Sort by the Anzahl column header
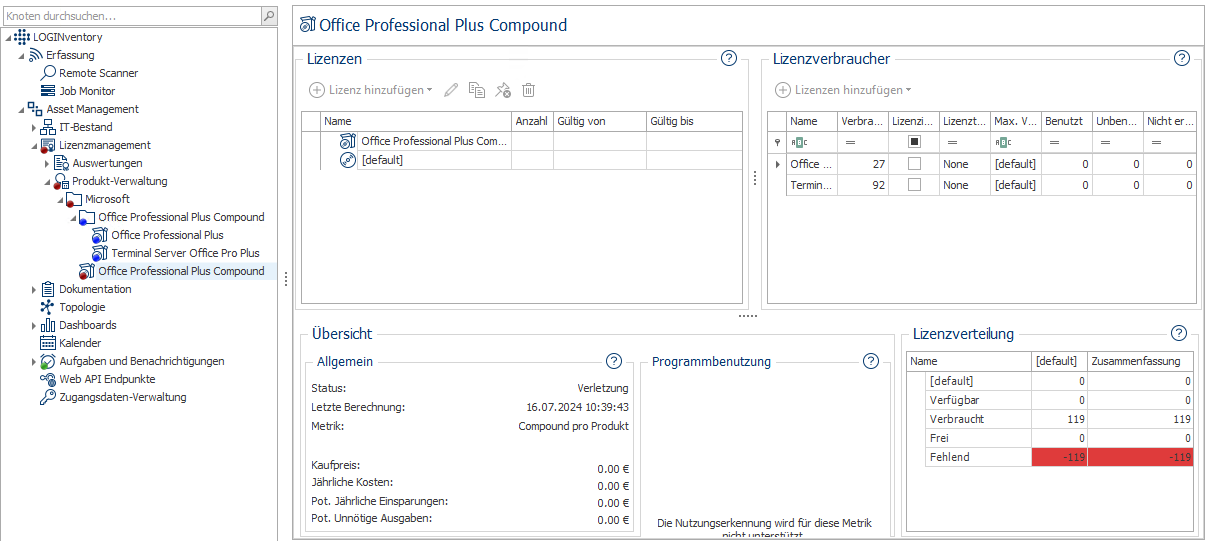Screen dimensions: 1206x541 [x=532, y=121]
